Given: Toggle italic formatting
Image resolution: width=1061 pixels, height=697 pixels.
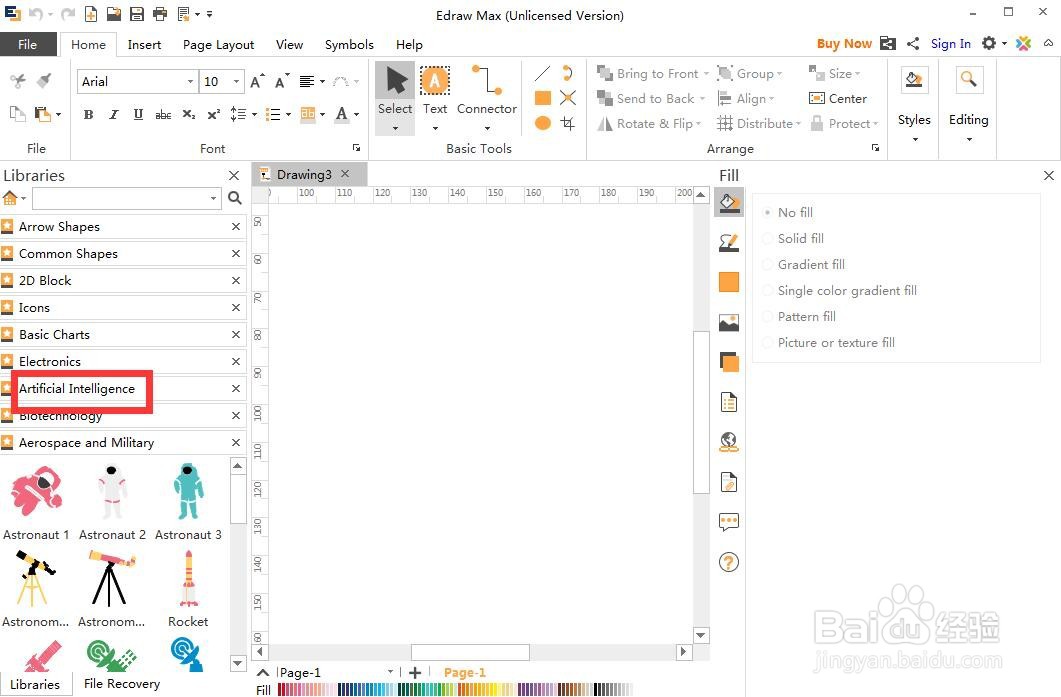Looking at the screenshot, I should click(x=113, y=114).
